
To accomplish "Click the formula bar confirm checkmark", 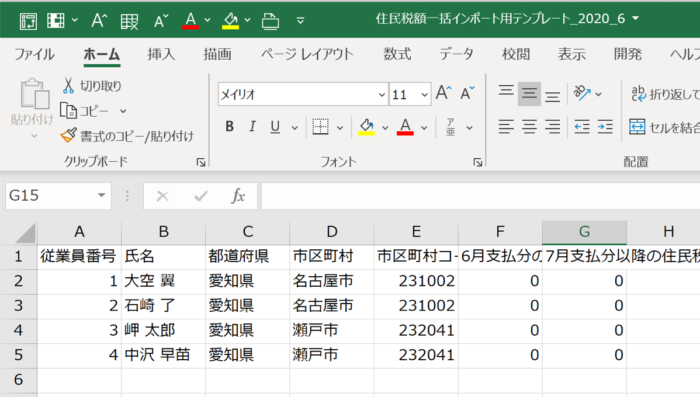I will click(201, 196).
